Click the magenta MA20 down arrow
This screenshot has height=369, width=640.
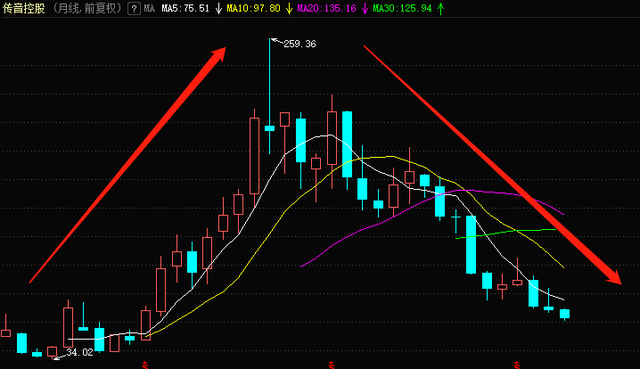point(365,8)
